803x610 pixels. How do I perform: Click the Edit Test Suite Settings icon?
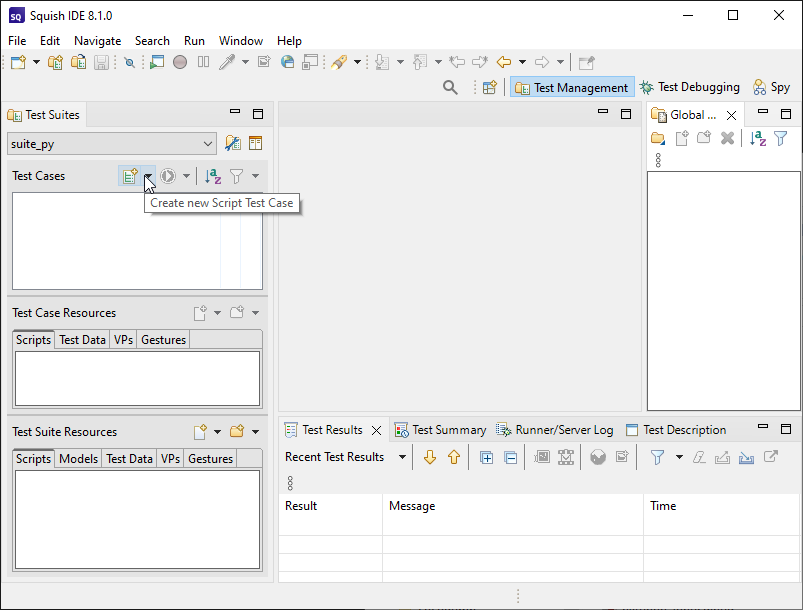click(233, 143)
